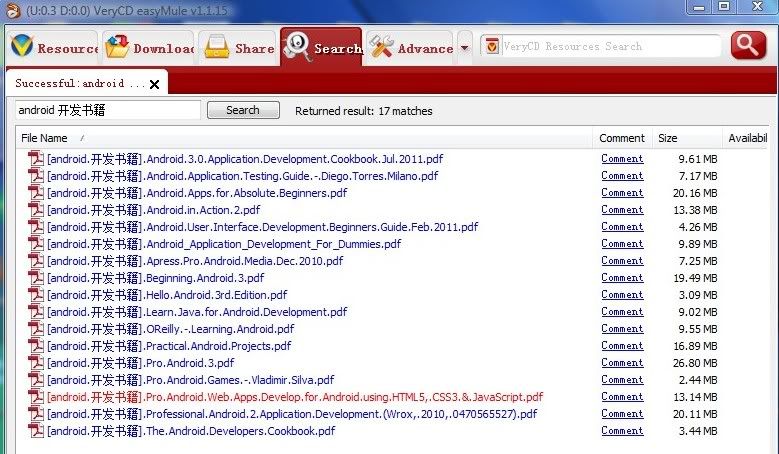Open Comment link for Pro.Android.3.pdf
This screenshot has width=779, height=454.
coord(622,363)
